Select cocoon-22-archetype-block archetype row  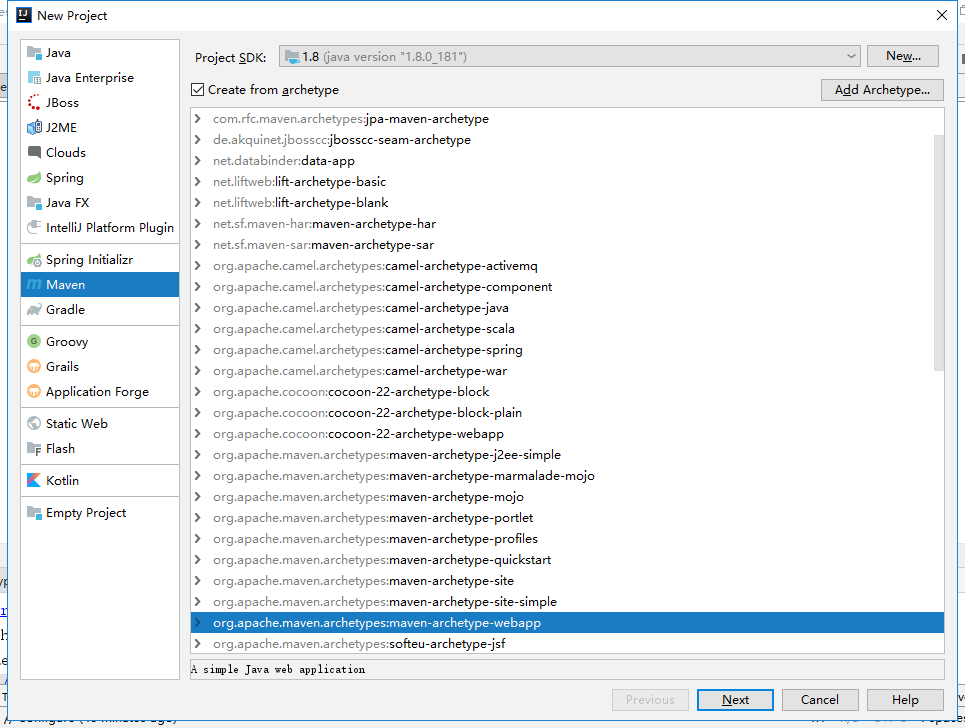pyautogui.click(x=567, y=391)
